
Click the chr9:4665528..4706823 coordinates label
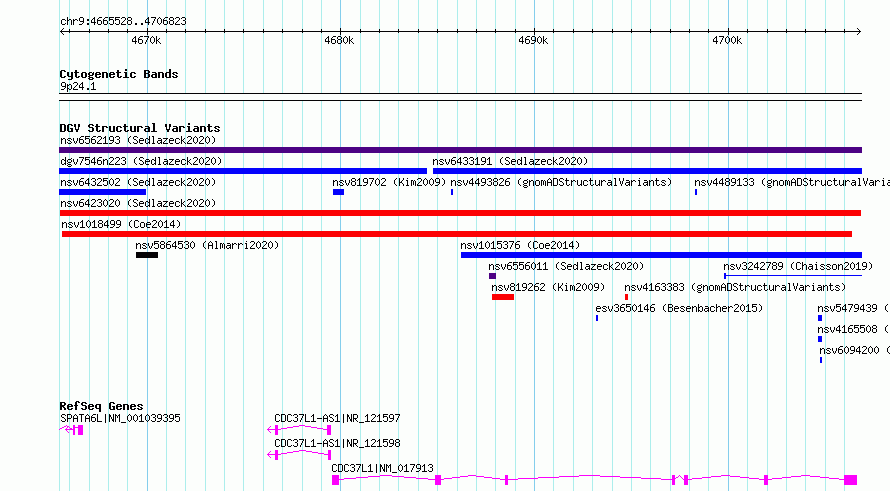[123, 21]
